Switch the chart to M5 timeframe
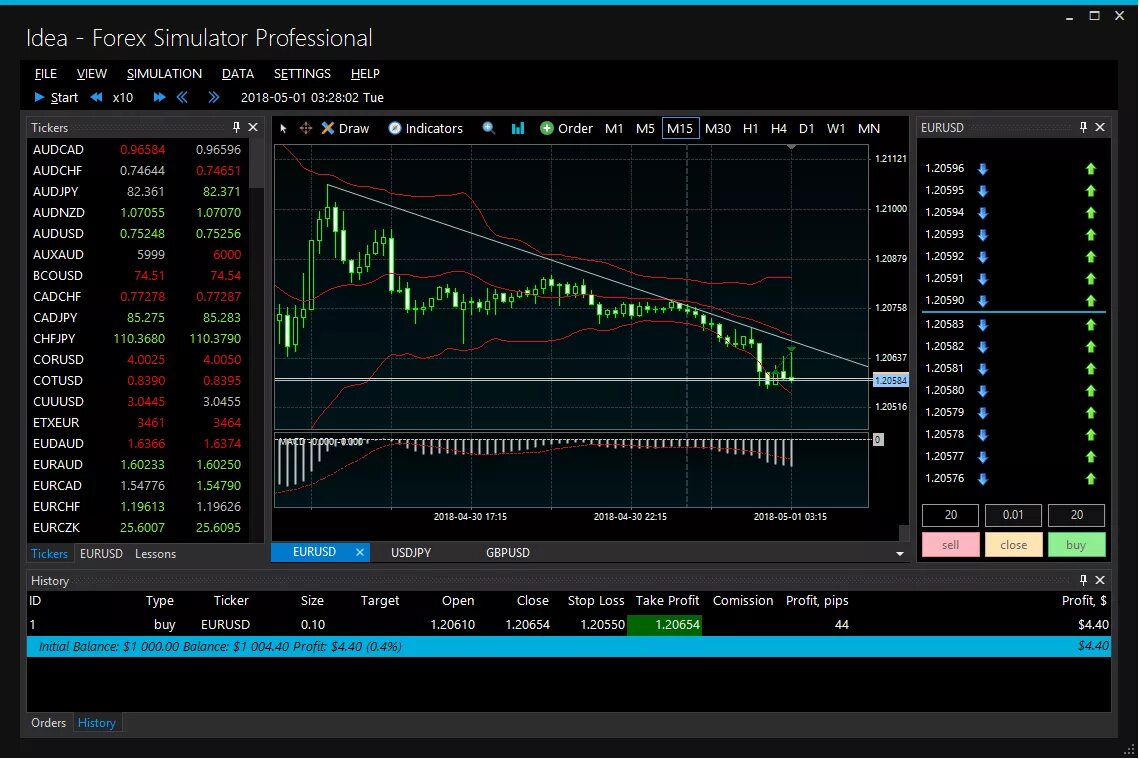Viewport: 1139px width, 759px height. (x=645, y=129)
